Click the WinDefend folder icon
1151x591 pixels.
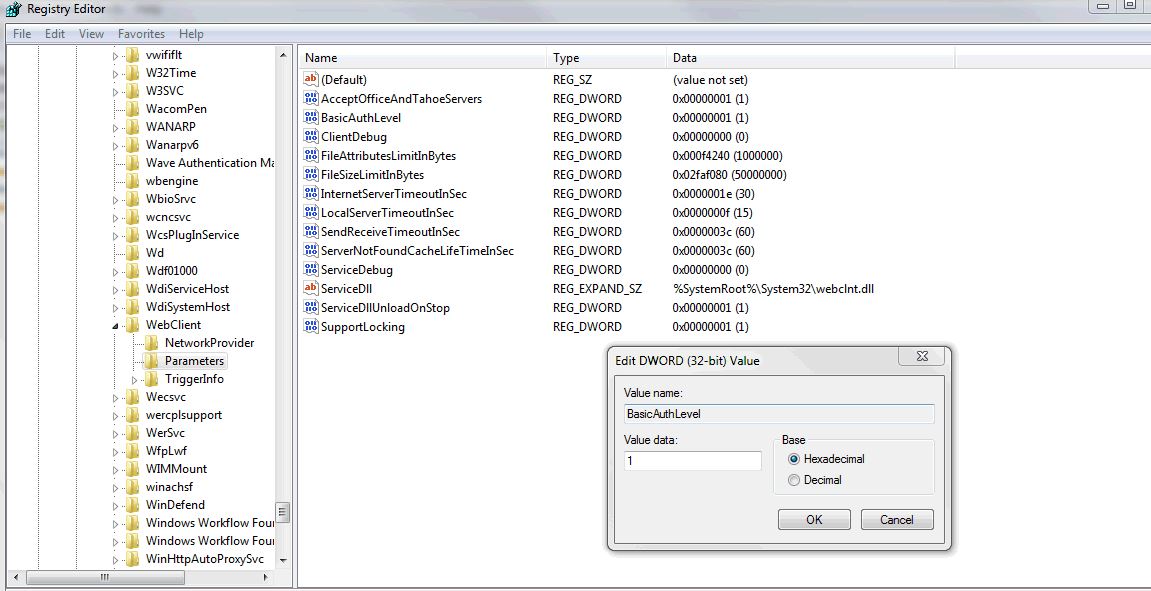(x=132, y=504)
